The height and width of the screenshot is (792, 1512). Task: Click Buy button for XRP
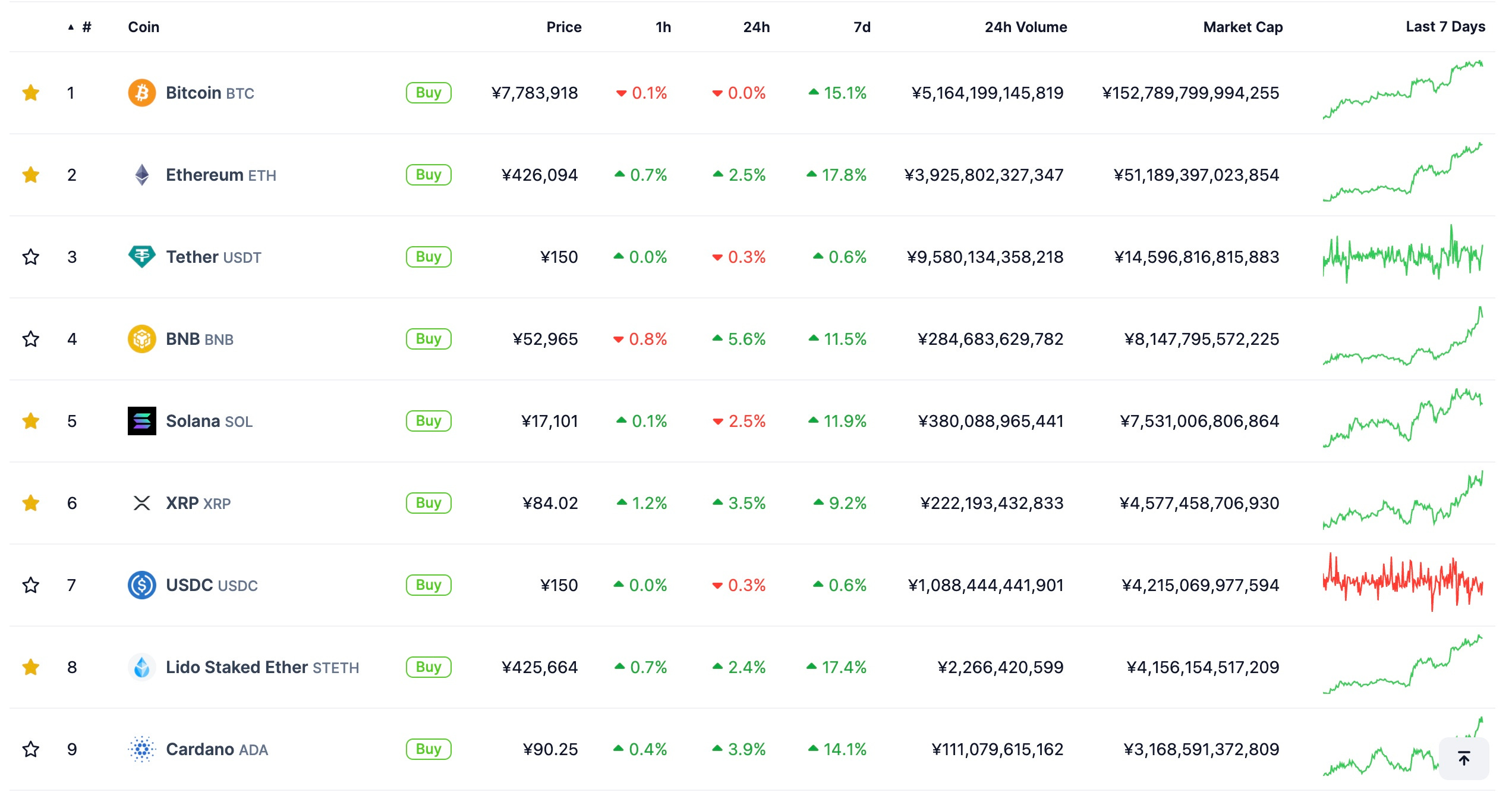click(x=429, y=503)
